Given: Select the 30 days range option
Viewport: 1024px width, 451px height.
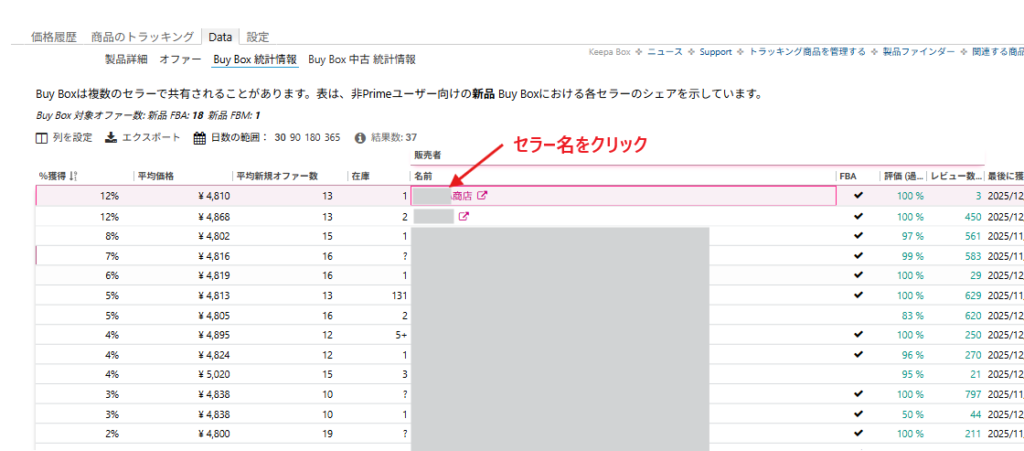Looking at the screenshot, I should point(281,137).
